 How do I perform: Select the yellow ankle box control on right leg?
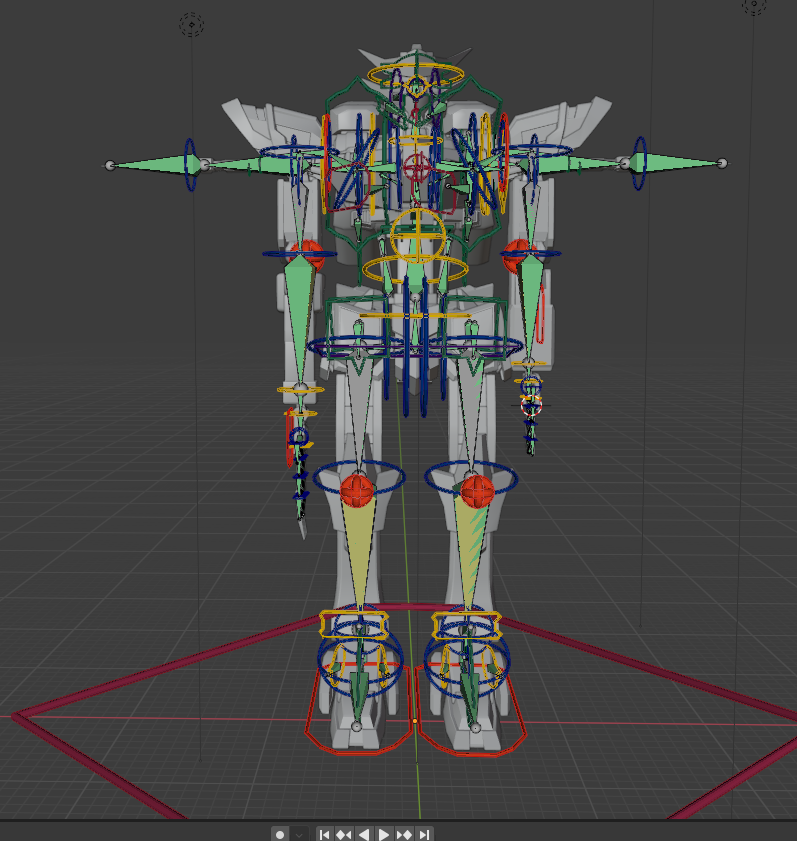467,625
